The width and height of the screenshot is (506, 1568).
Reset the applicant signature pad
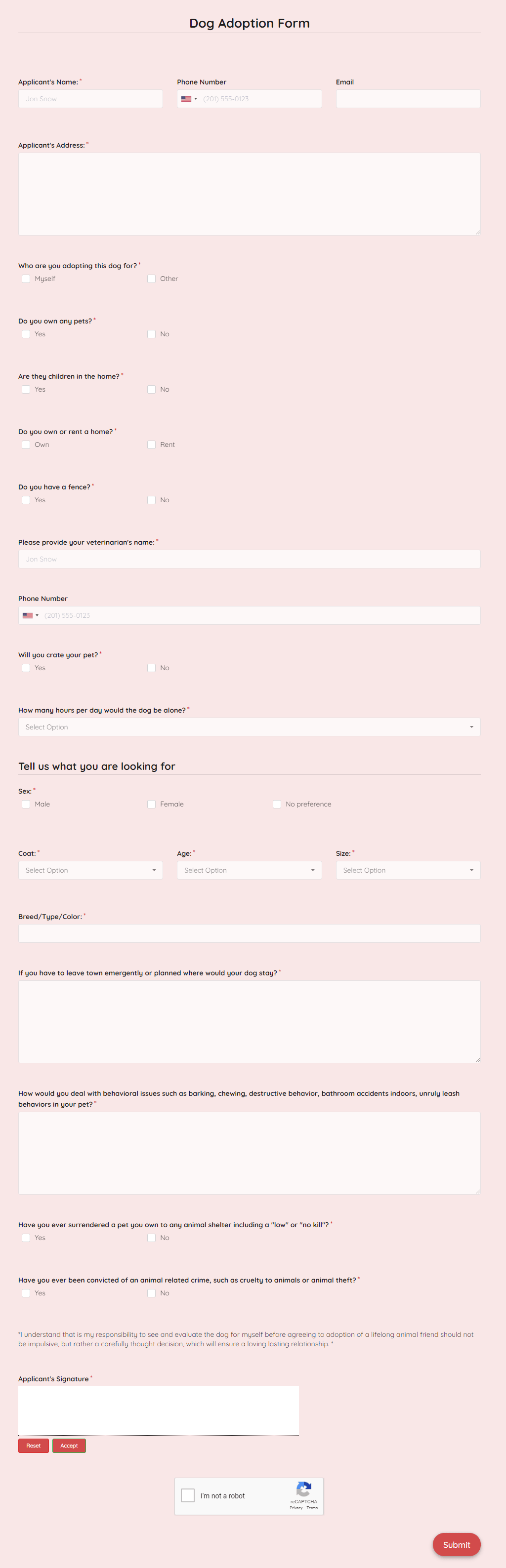pyautogui.click(x=34, y=1446)
